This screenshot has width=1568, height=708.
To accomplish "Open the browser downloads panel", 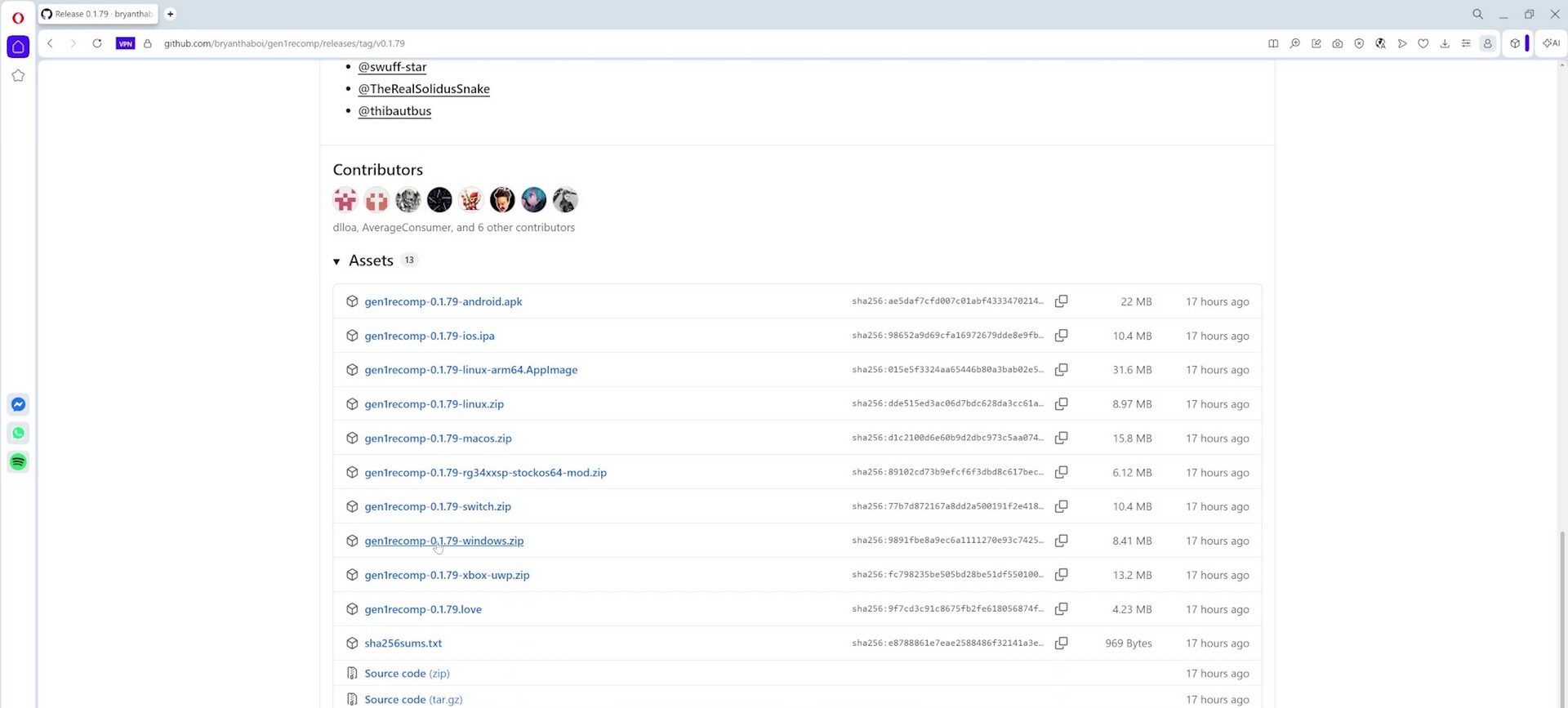I will click(1445, 43).
